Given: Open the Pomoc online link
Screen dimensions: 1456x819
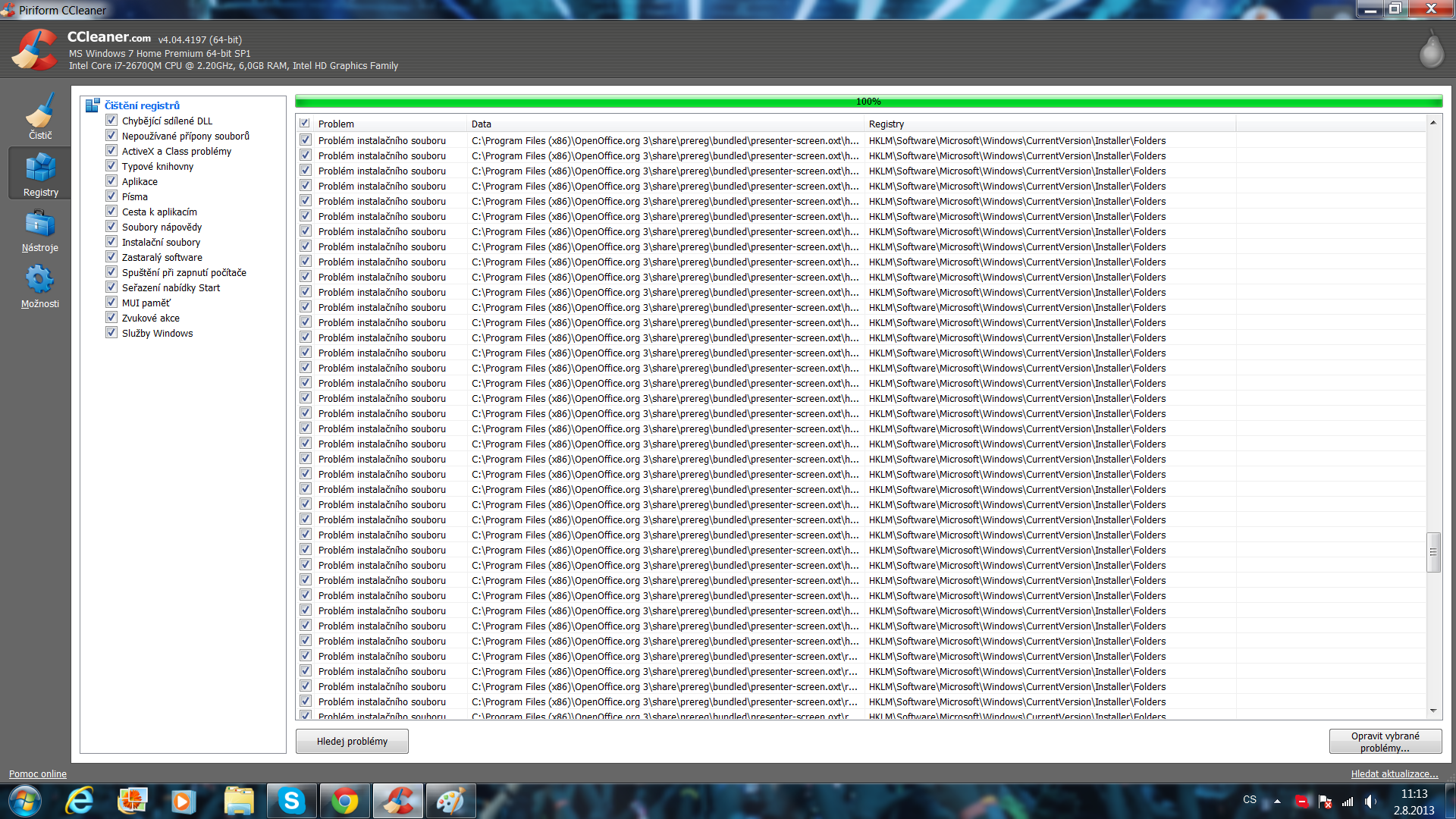Looking at the screenshot, I should coord(38,774).
